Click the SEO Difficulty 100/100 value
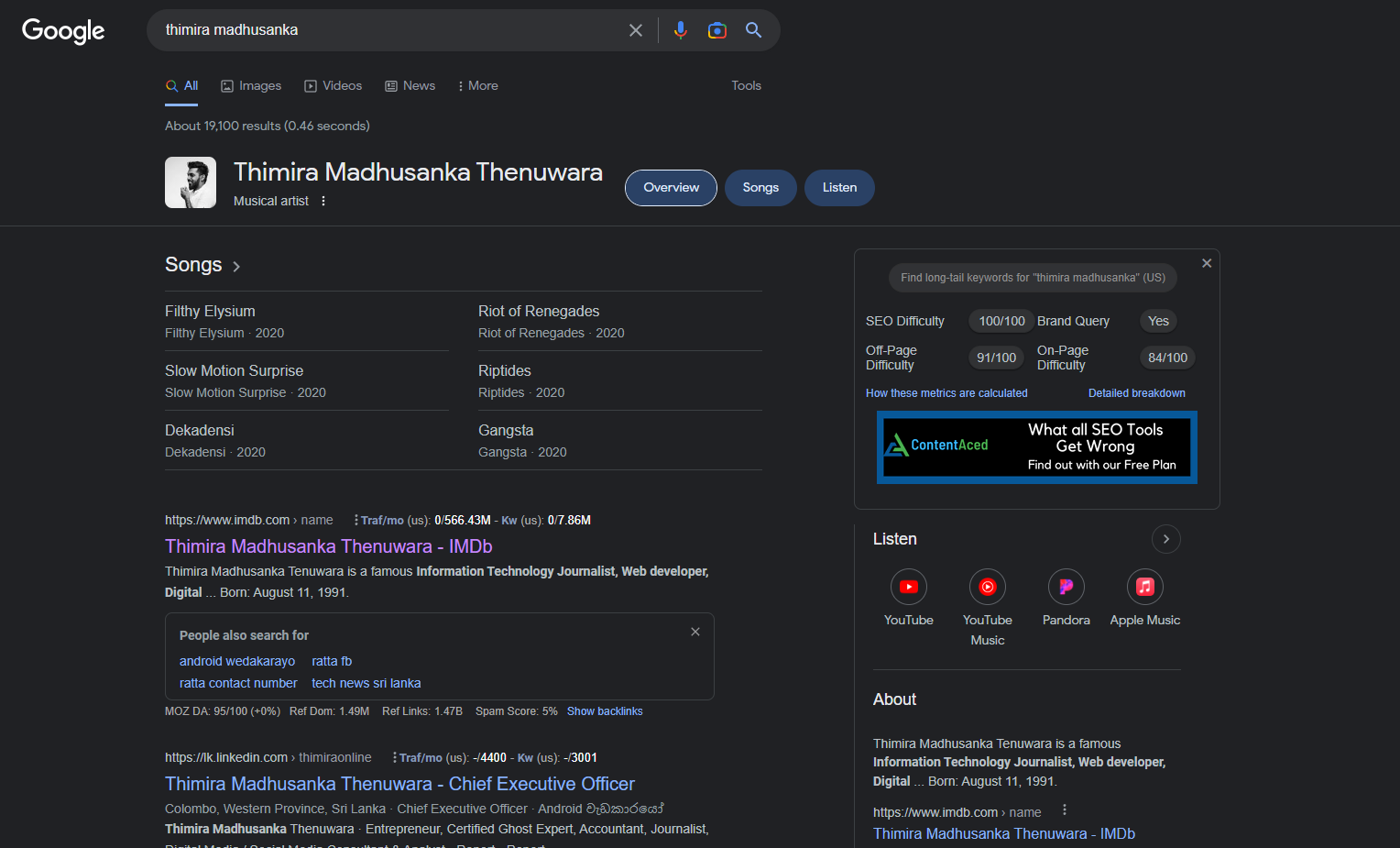The height and width of the screenshot is (848, 1400). tap(1001, 321)
